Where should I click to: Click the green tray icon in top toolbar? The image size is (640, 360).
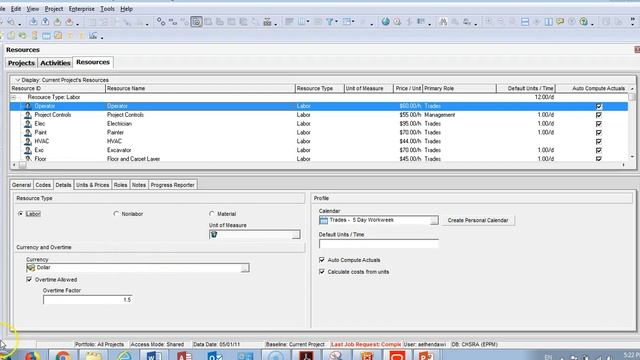point(57,22)
